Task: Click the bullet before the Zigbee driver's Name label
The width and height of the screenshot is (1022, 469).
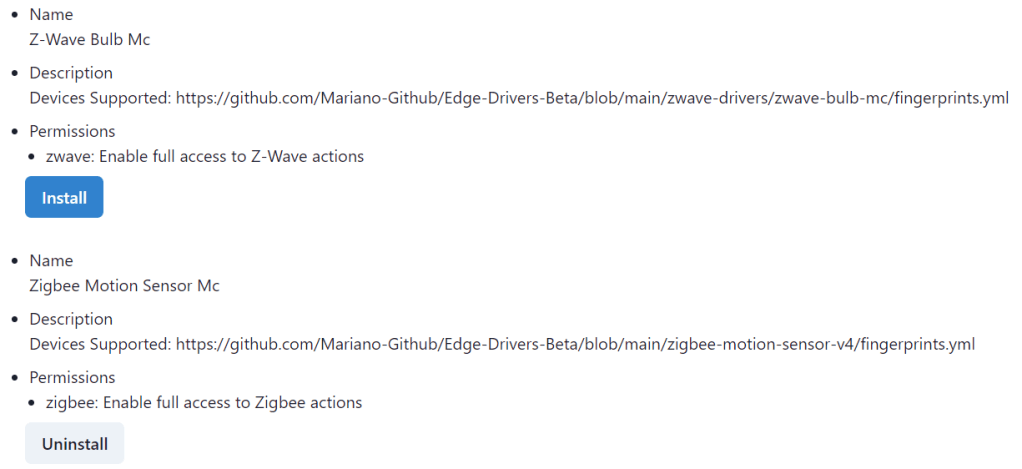Action: click(14, 262)
